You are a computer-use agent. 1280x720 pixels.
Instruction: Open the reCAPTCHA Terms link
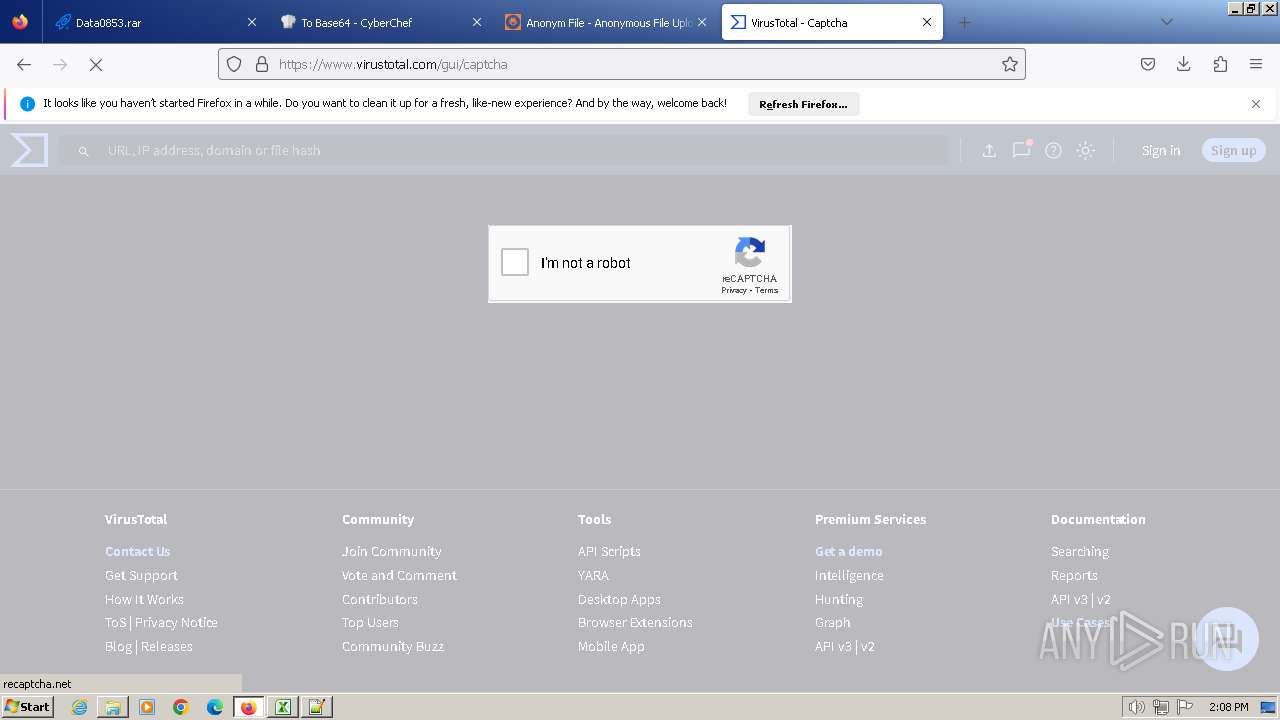click(x=767, y=290)
